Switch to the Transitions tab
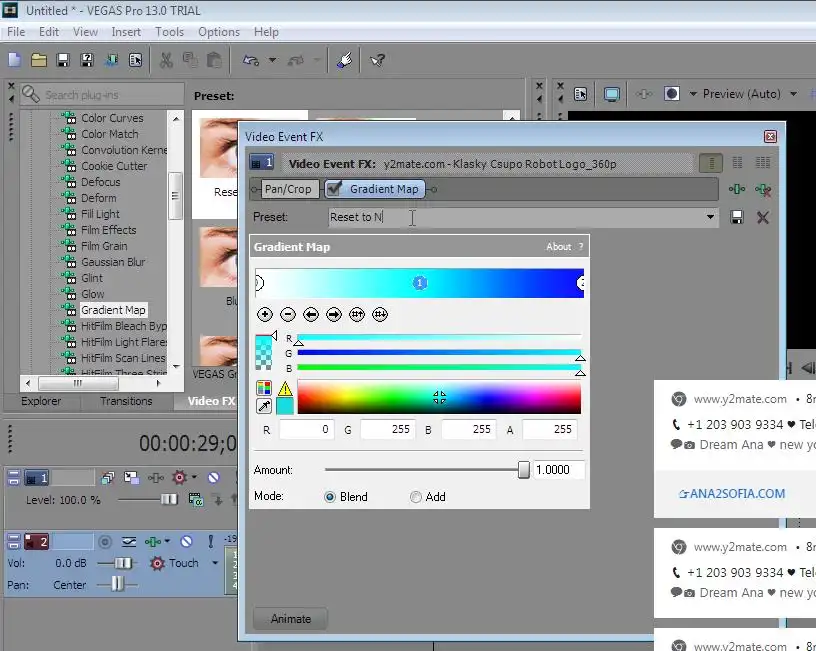This screenshot has width=816, height=651. 126,401
